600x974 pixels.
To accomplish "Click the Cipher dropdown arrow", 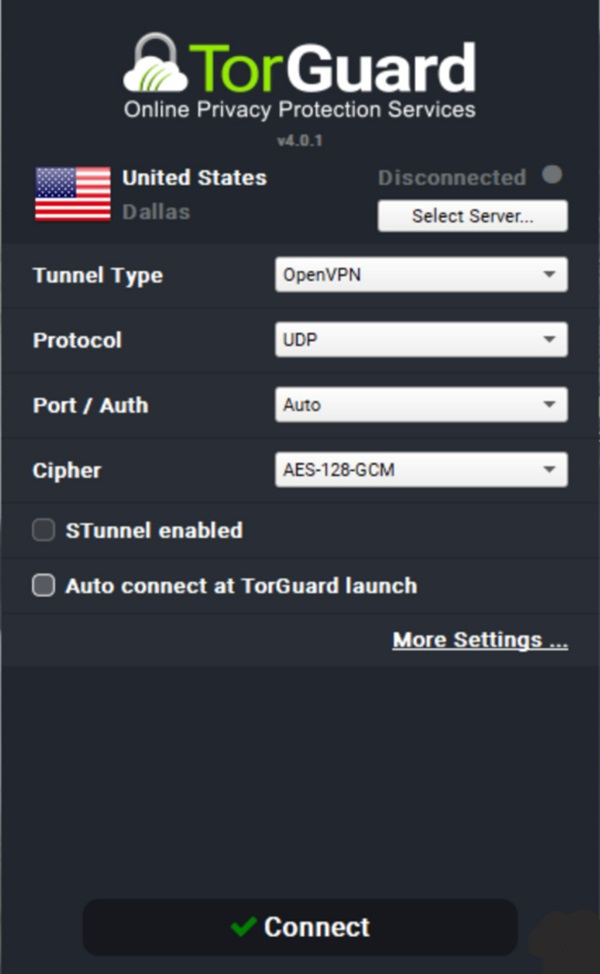I will tap(549, 470).
